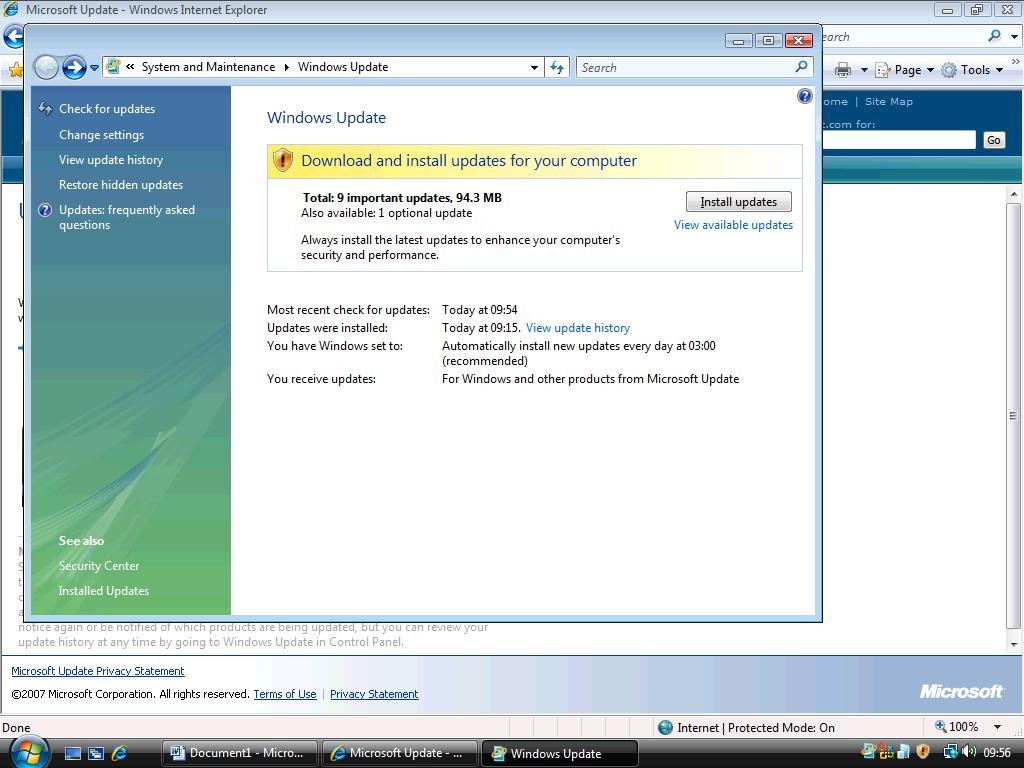The width and height of the screenshot is (1024, 768).
Task: Click the web page search box beside Go
Action: coord(899,140)
